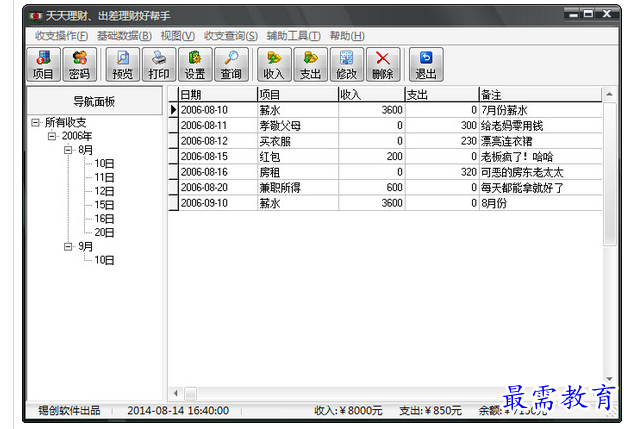Open the 辅助工具(T) menu

click(293, 36)
